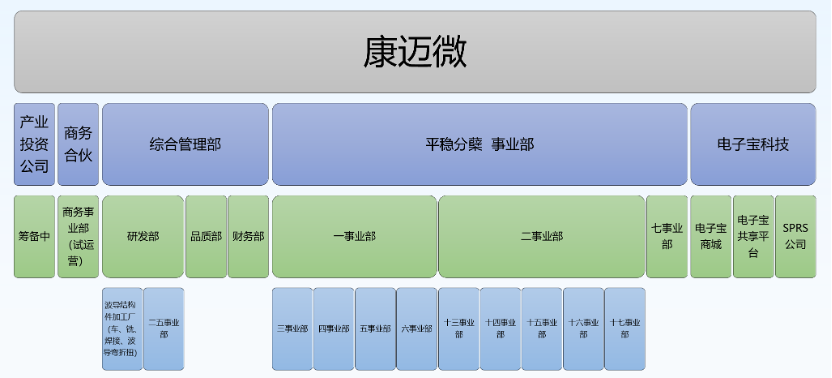Viewport: 832px width, 378px height.
Task: Select the 筹备中 green box
Action: pos(34,237)
